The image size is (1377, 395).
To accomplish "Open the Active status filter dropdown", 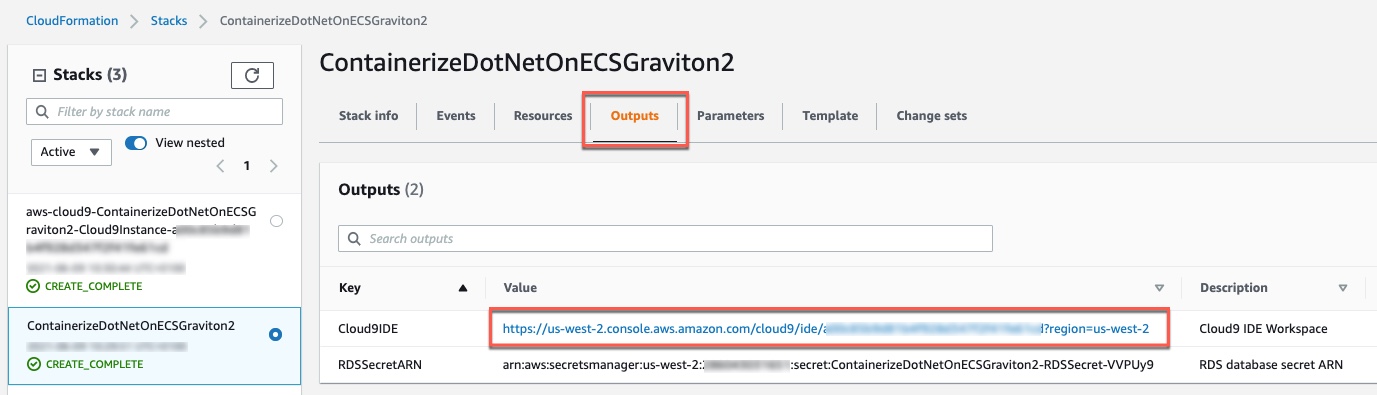I will 71,152.
